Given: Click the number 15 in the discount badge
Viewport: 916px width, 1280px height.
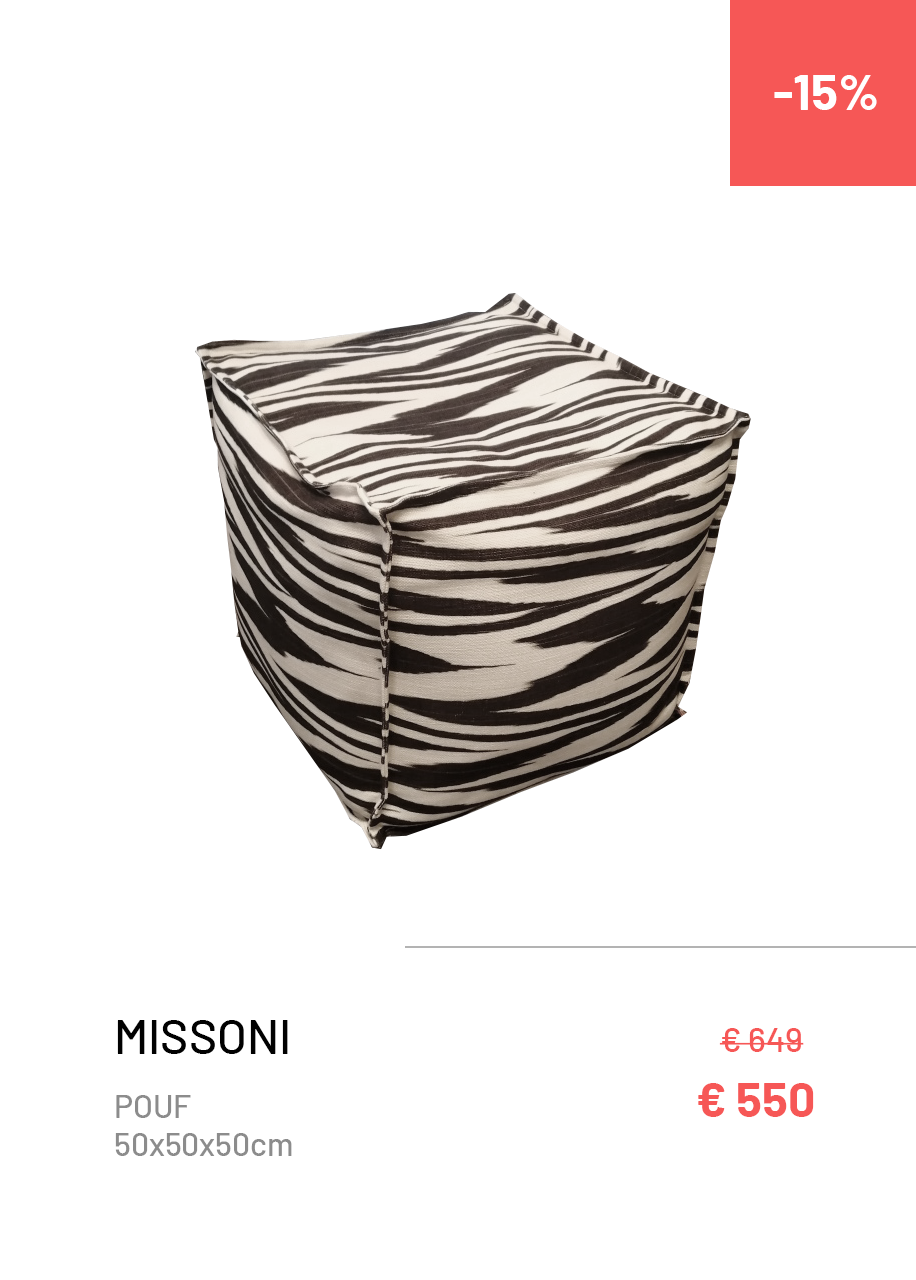Looking at the screenshot, I should click(815, 93).
